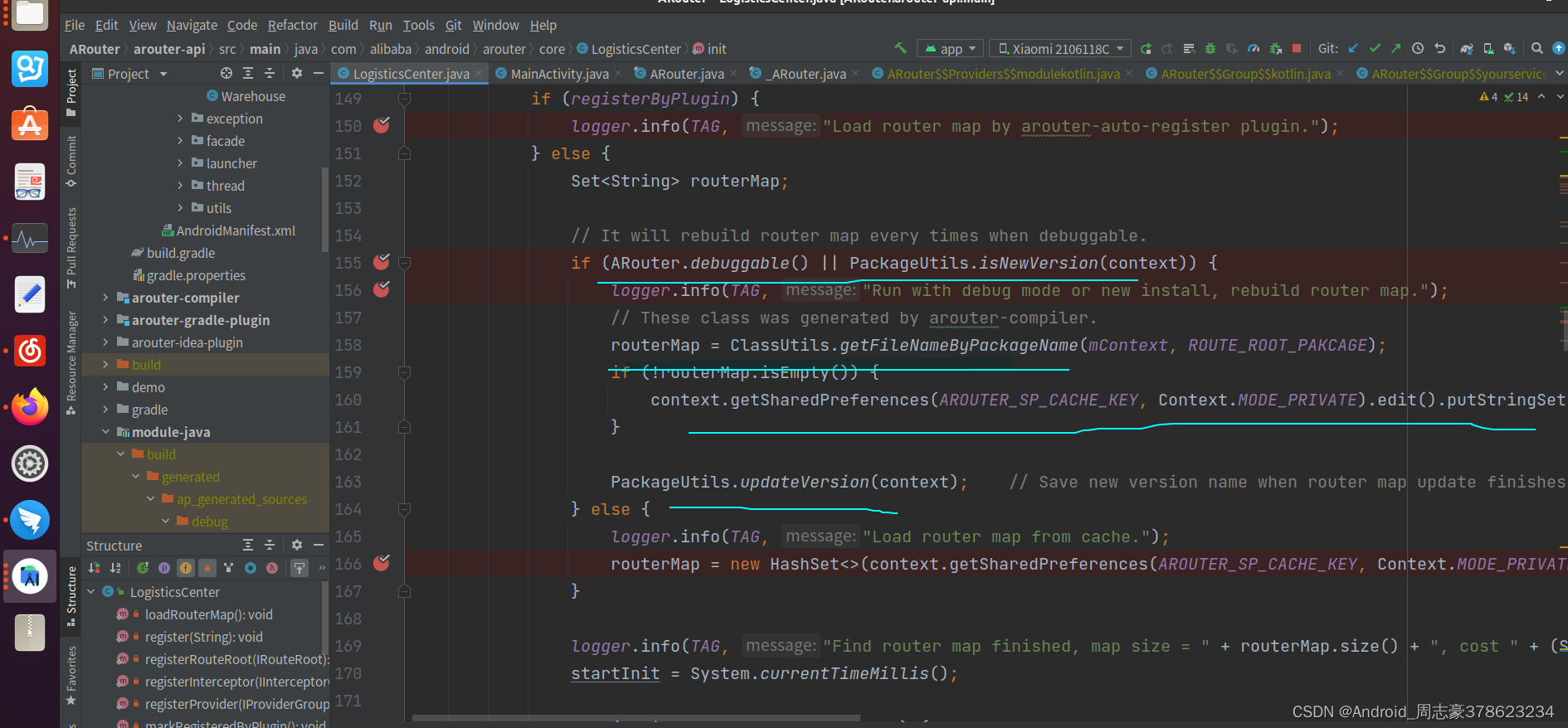Screen dimensions: 1568x728
Task: Open the Refactor menu
Action: [292, 25]
